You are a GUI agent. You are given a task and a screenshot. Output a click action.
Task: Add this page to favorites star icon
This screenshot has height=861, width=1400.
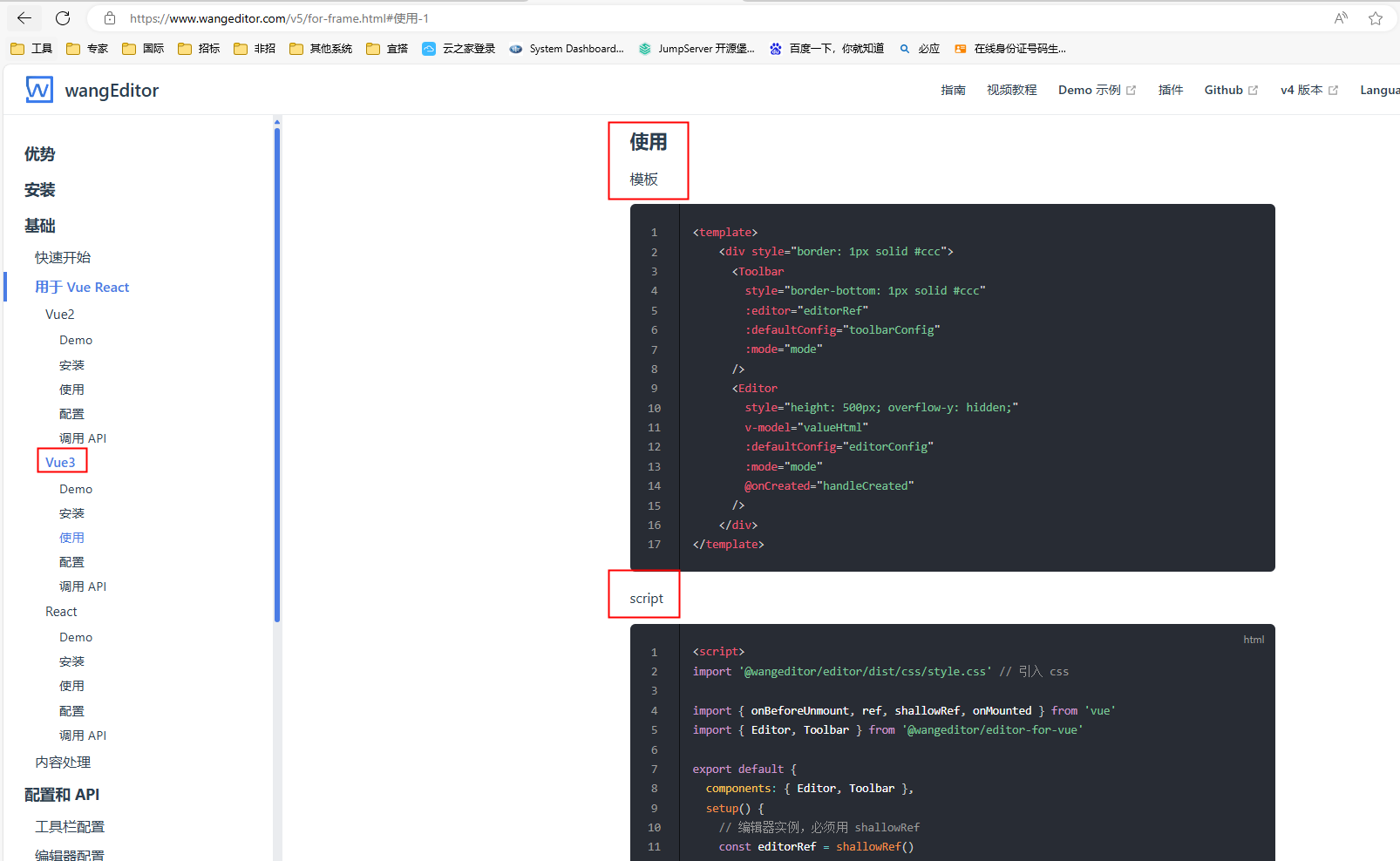(x=1376, y=17)
